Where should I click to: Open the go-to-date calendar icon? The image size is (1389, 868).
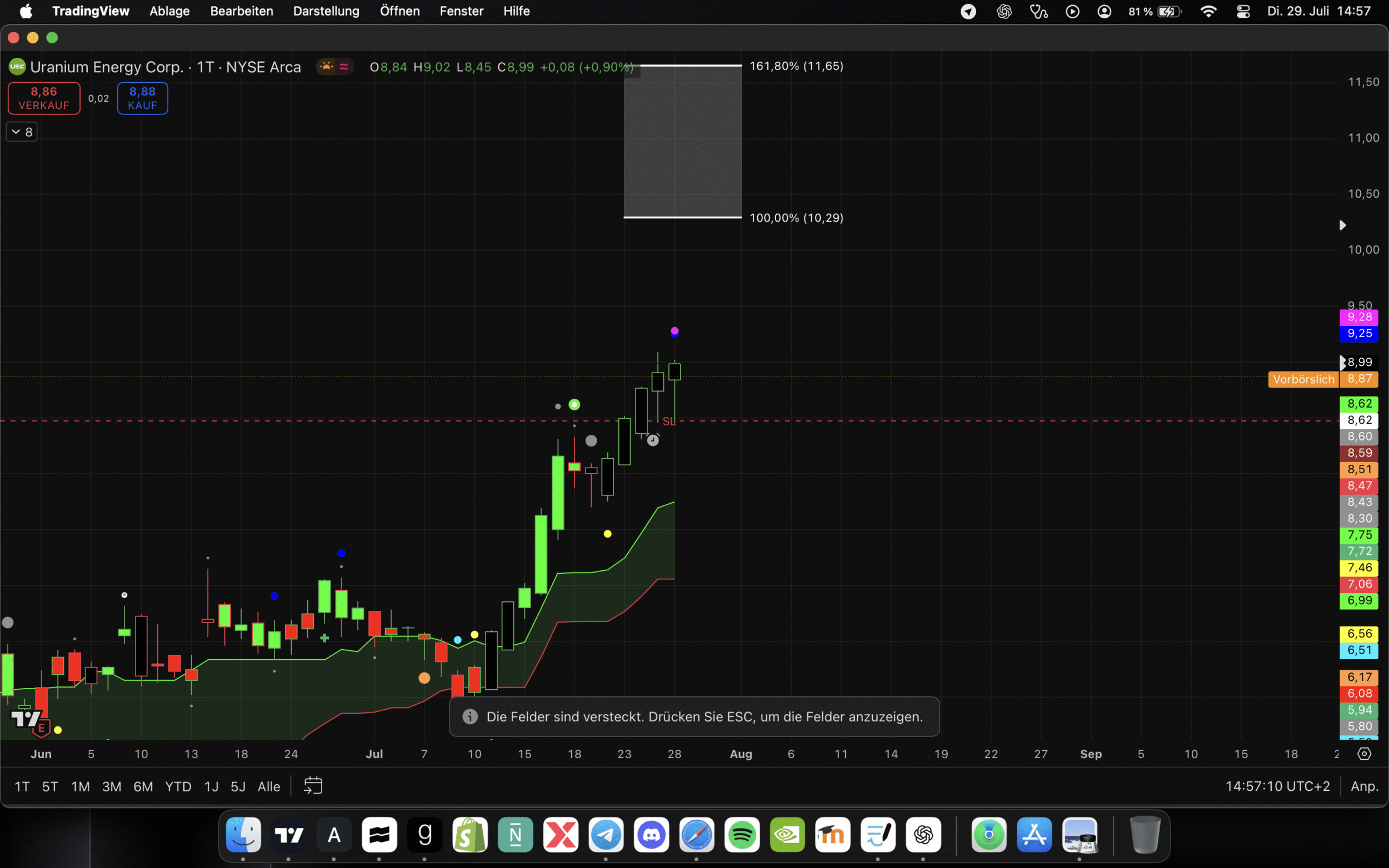(x=313, y=786)
